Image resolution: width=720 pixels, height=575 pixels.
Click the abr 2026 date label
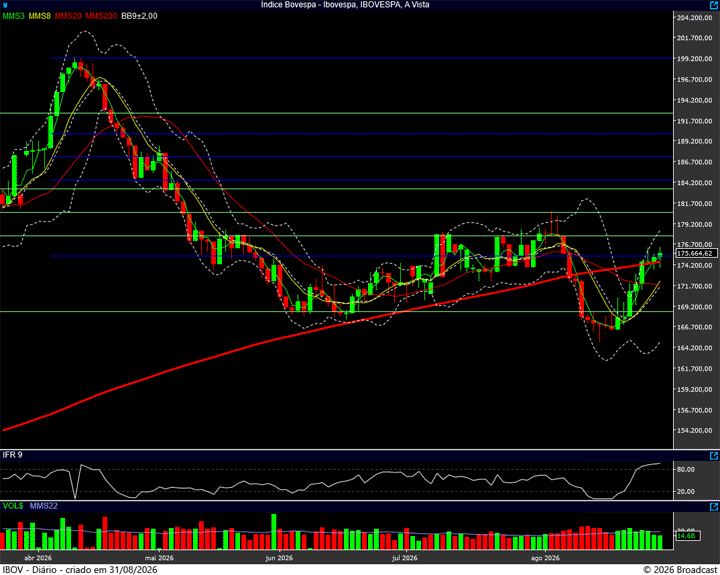point(38,558)
